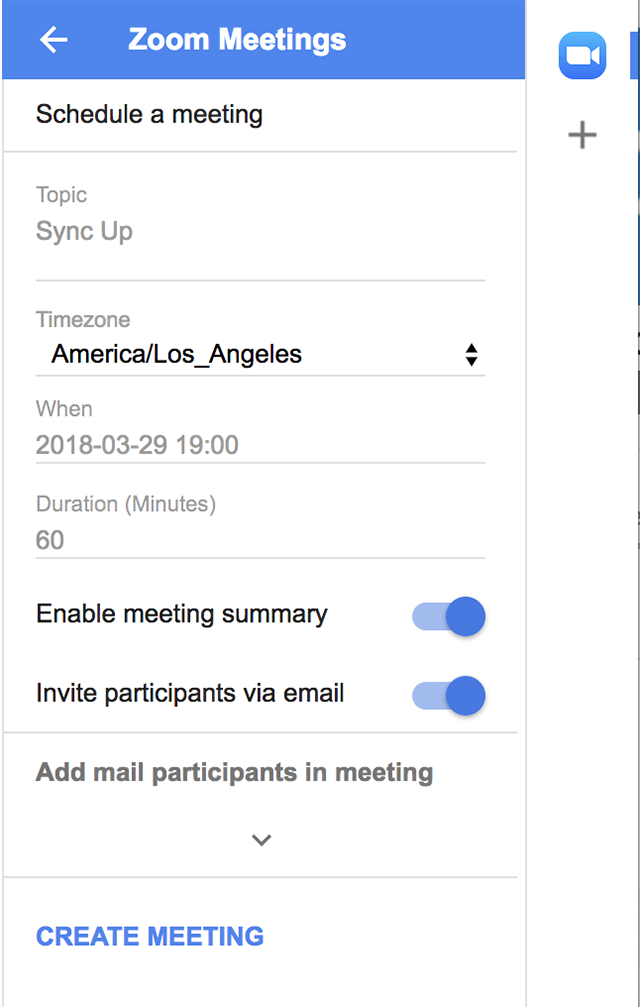Image resolution: width=640 pixels, height=1007 pixels.
Task: Disable the Enable meeting summary switch
Action: [x=449, y=617]
